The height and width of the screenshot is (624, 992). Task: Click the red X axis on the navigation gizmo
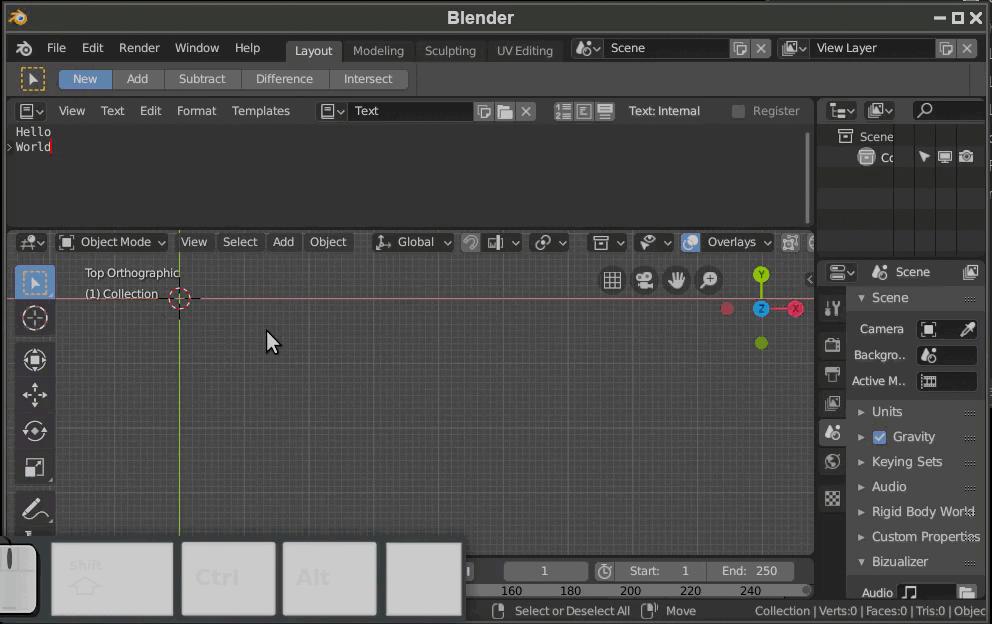pos(795,309)
